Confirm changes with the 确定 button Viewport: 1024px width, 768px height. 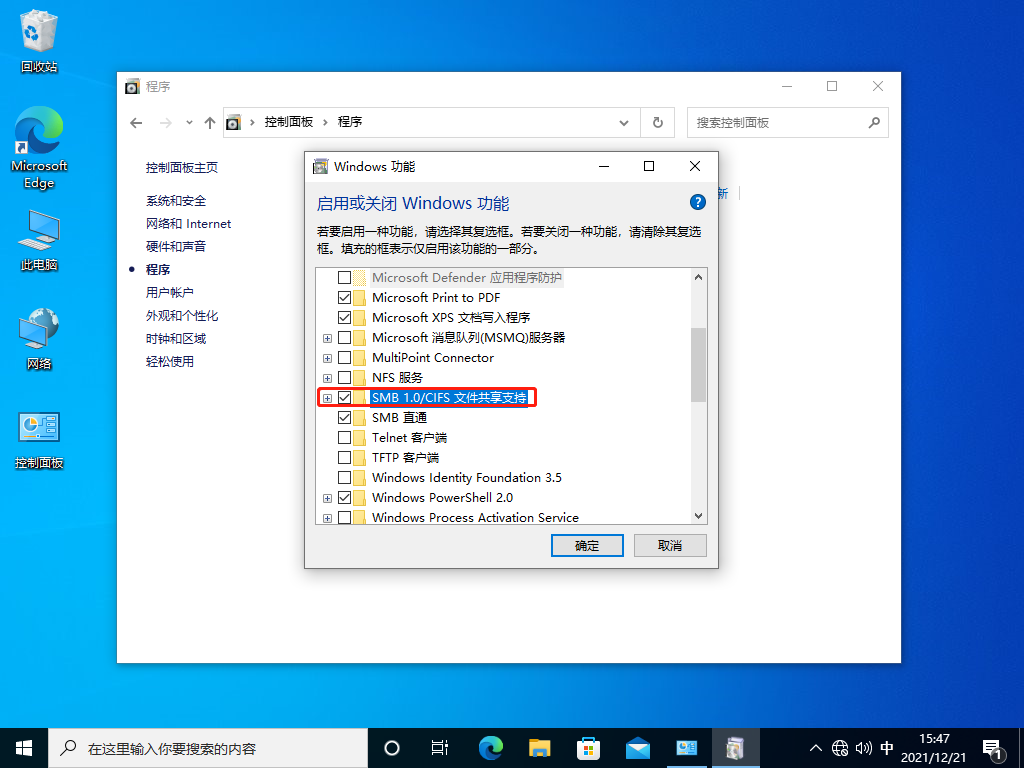point(587,545)
